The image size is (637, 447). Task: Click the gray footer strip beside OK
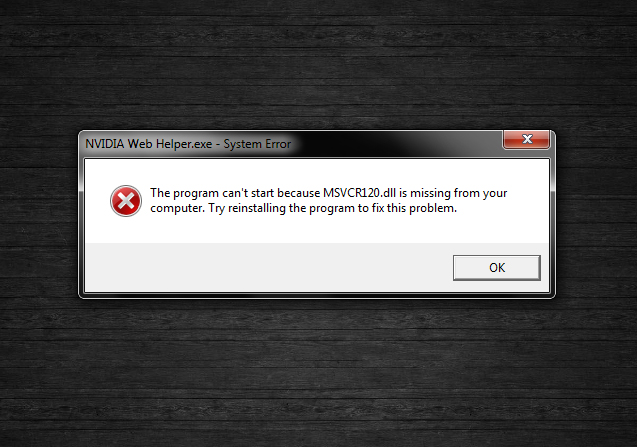[x=268, y=267]
